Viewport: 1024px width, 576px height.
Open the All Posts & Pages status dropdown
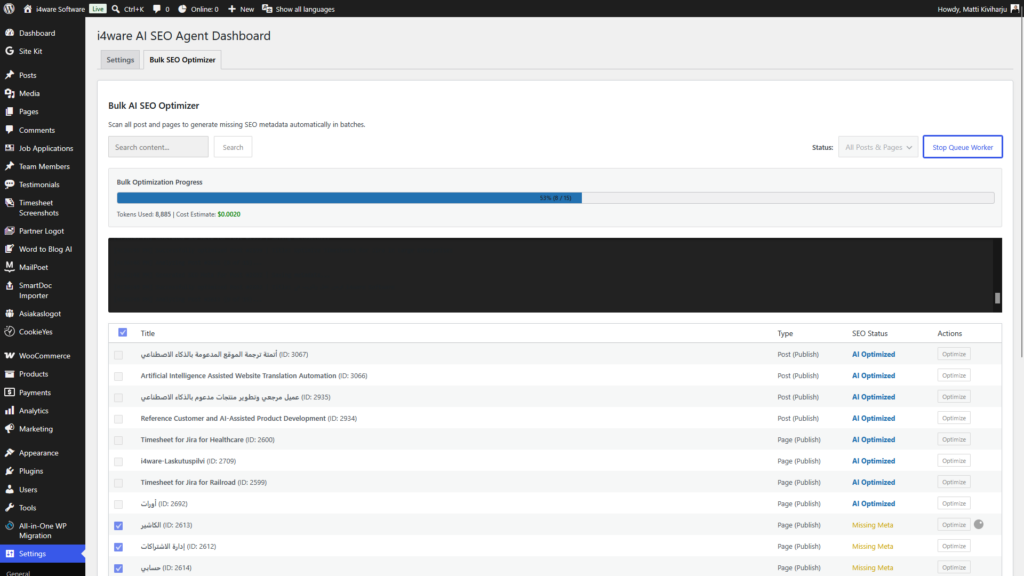pyautogui.click(x=878, y=147)
